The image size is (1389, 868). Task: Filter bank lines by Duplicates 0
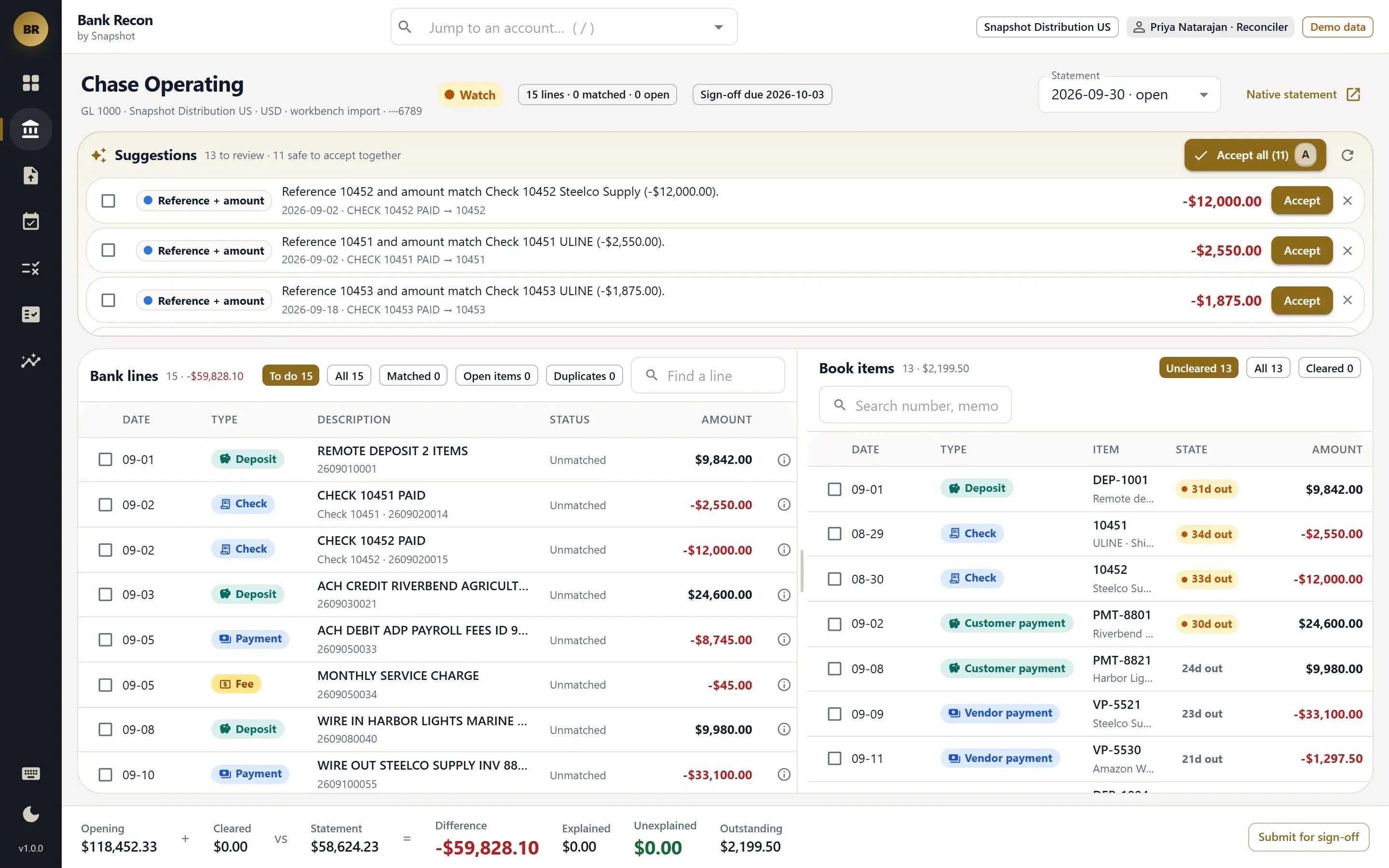pyautogui.click(x=585, y=376)
